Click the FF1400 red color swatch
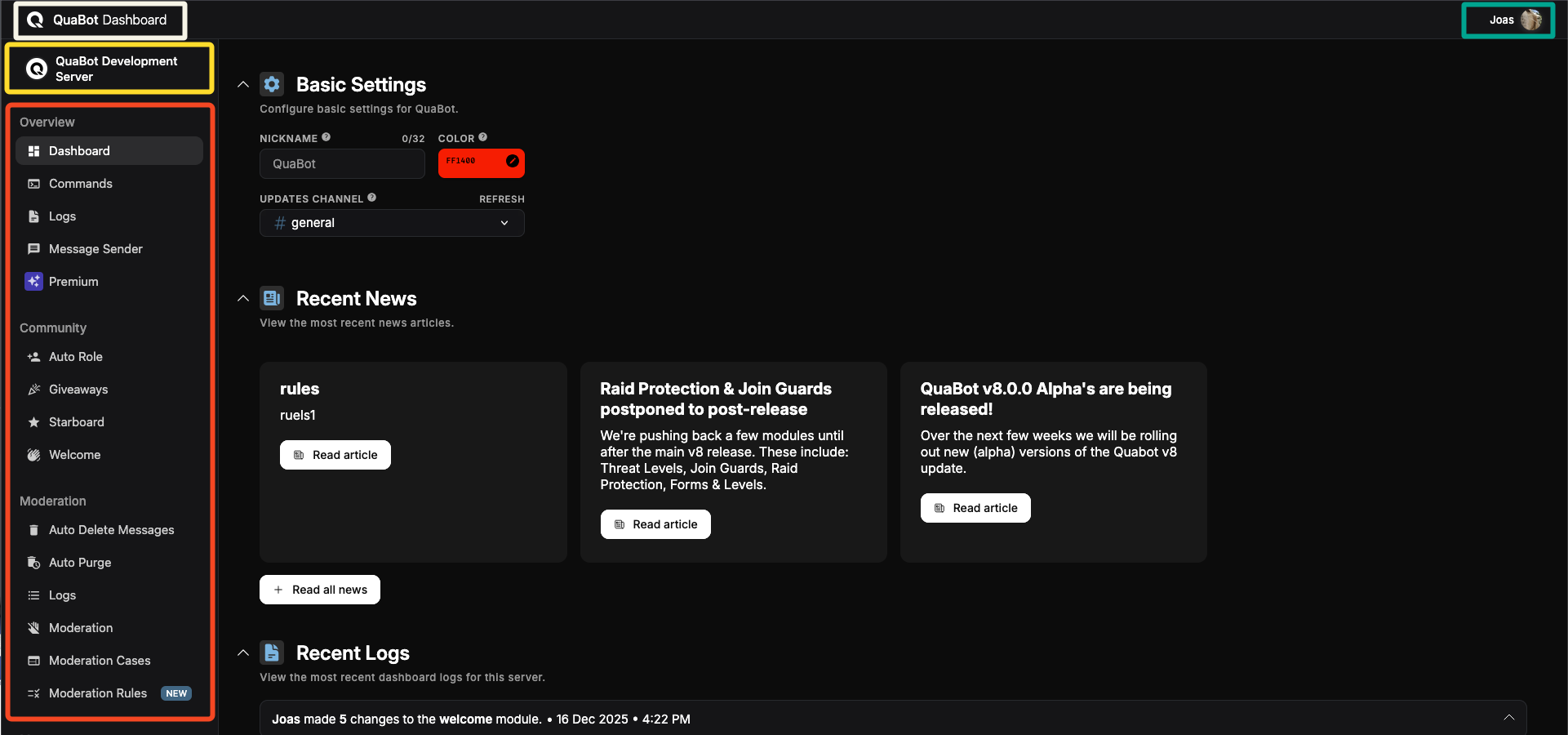 [x=482, y=163]
